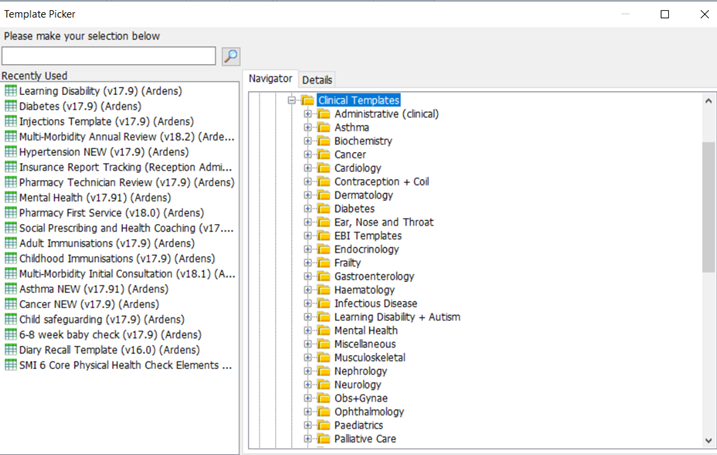Image resolution: width=717 pixels, height=455 pixels.
Task: Click the Clinical Templates folder icon
Action: pyautogui.click(x=307, y=100)
